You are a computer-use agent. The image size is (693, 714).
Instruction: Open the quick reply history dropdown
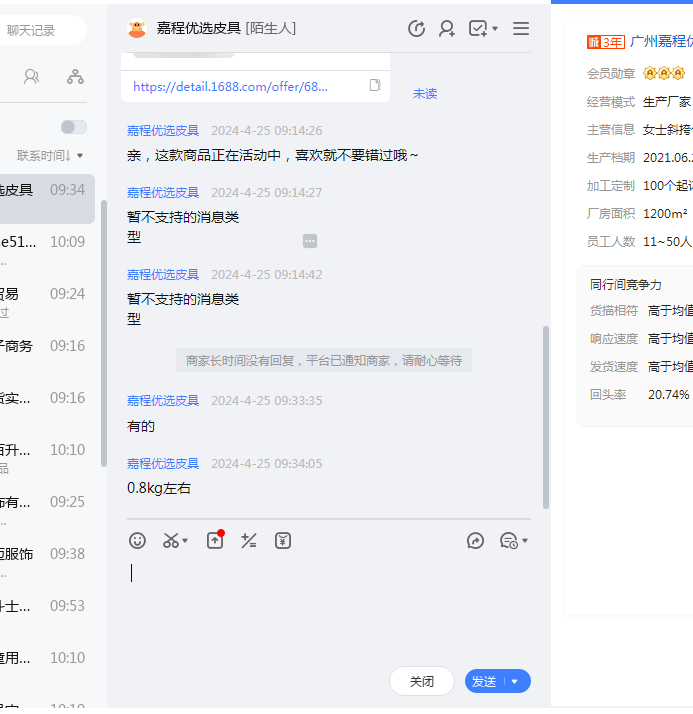512,540
